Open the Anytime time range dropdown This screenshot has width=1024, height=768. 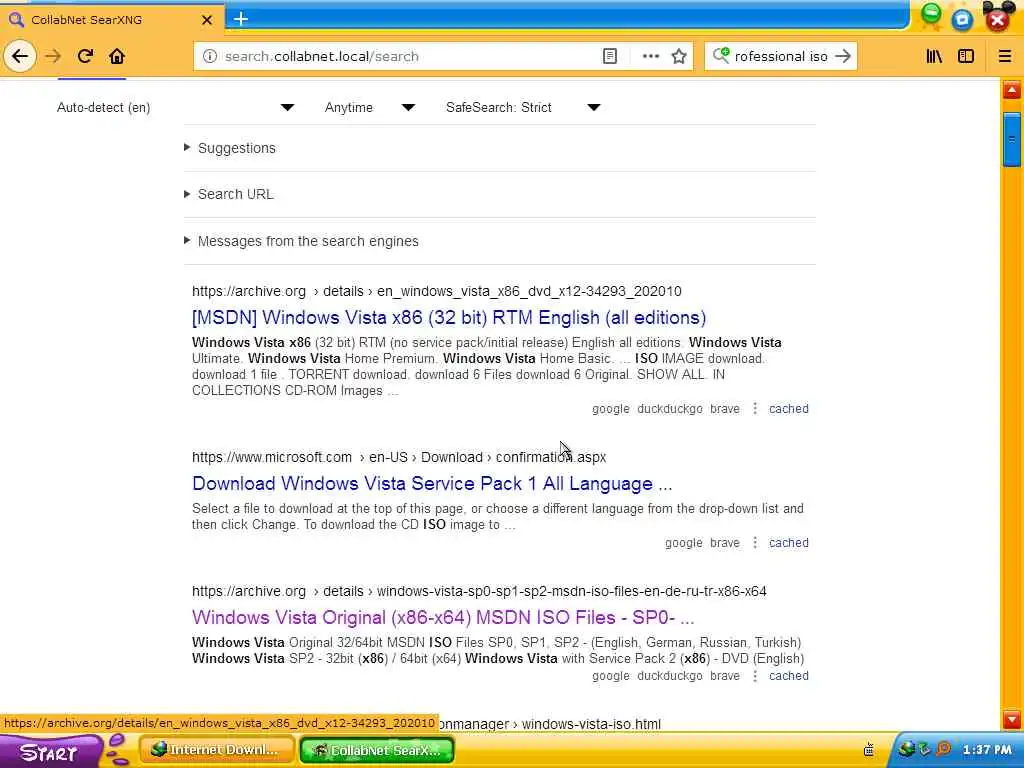[x=370, y=107]
